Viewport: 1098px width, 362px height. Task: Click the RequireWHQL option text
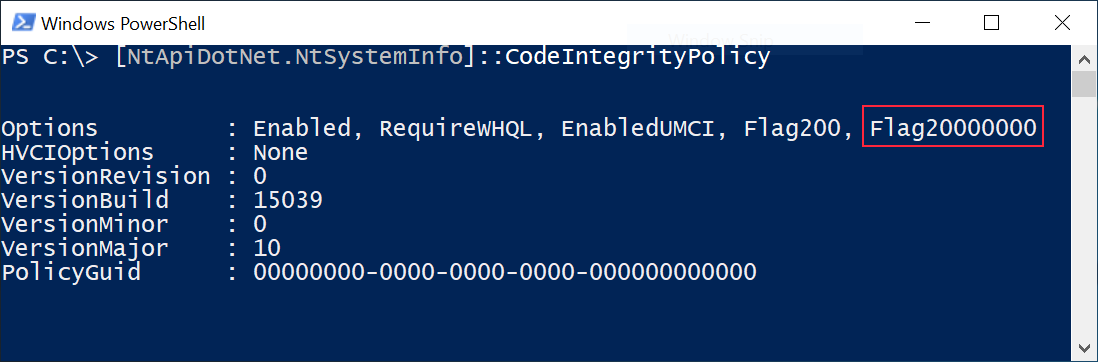coord(456,128)
